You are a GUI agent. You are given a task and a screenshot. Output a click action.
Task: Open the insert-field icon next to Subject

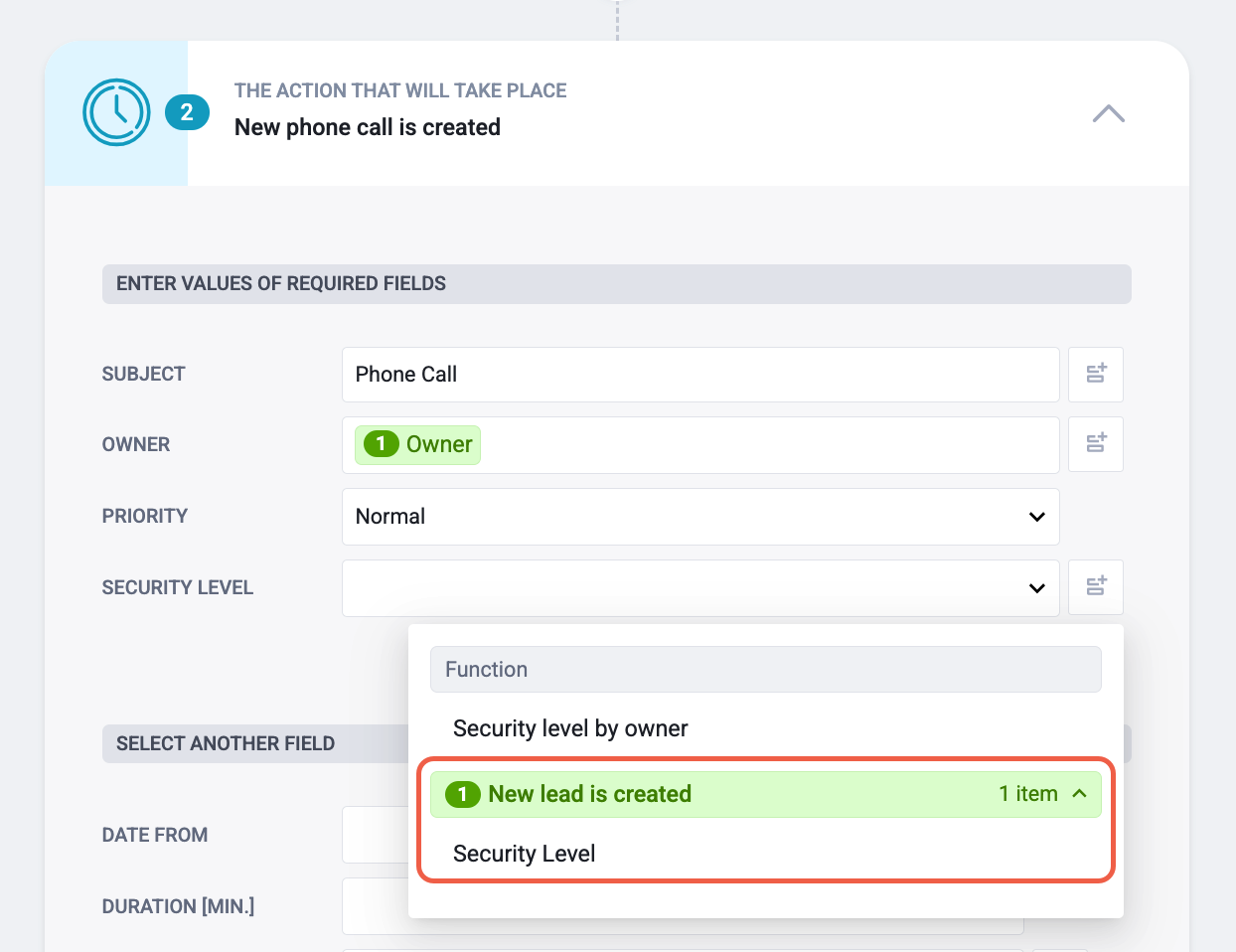(1096, 375)
